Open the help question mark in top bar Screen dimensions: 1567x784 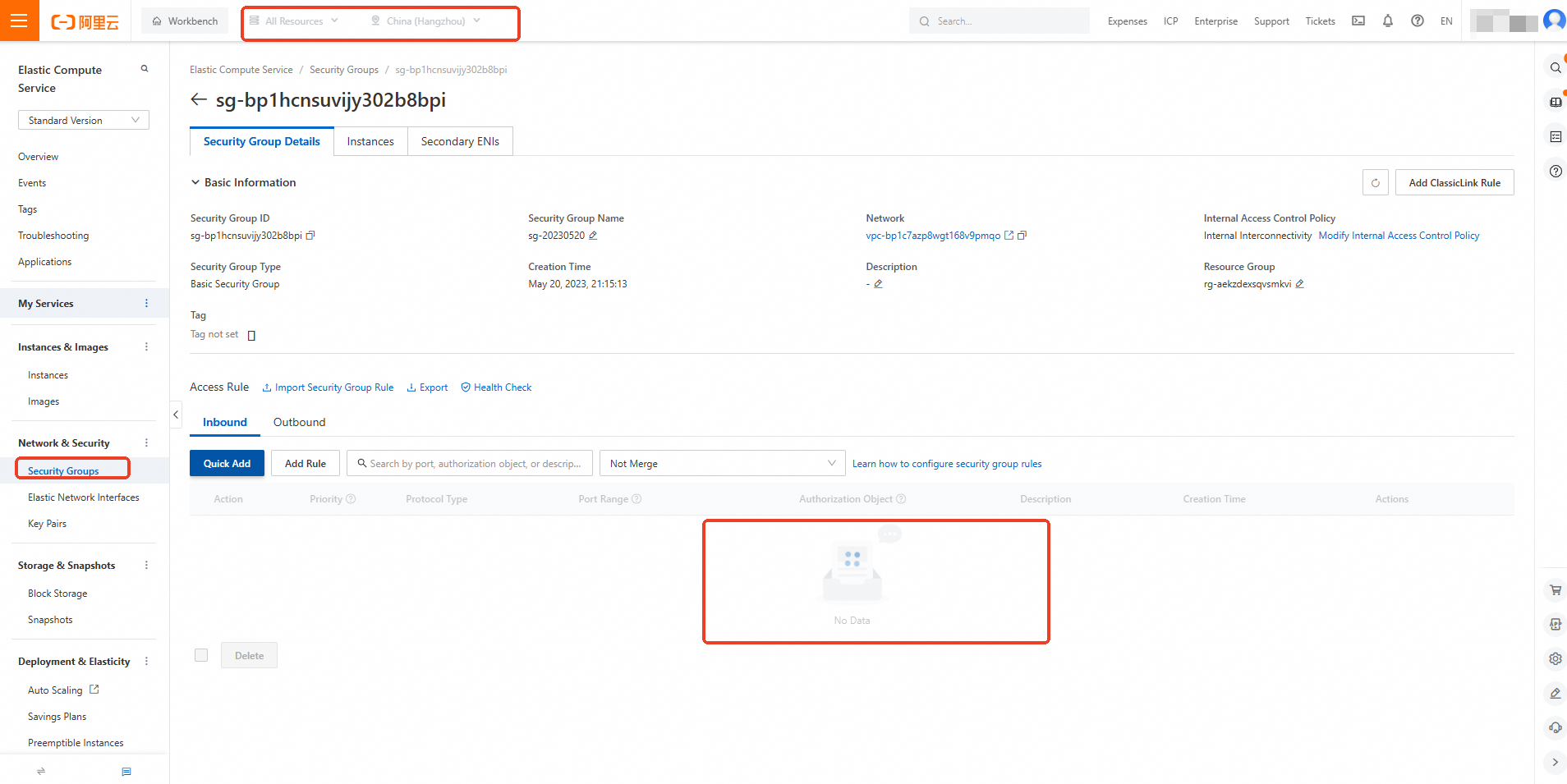click(1418, 21)
